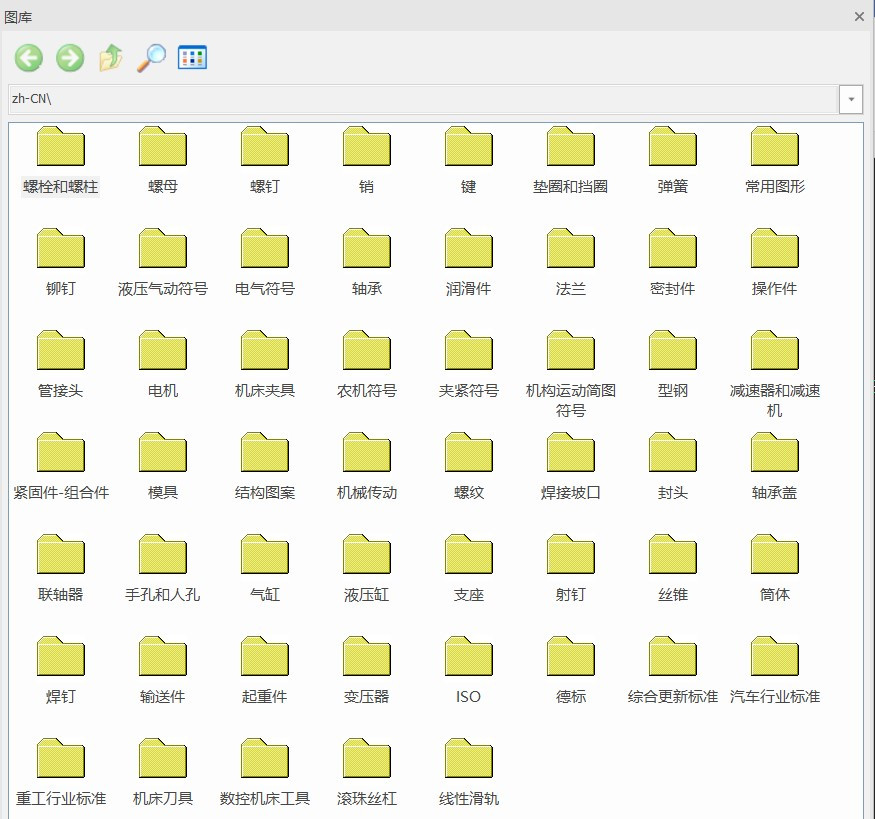Open the 联轴器 folder
The width and height of the screenshot is (875, 819).
[61, 556]
